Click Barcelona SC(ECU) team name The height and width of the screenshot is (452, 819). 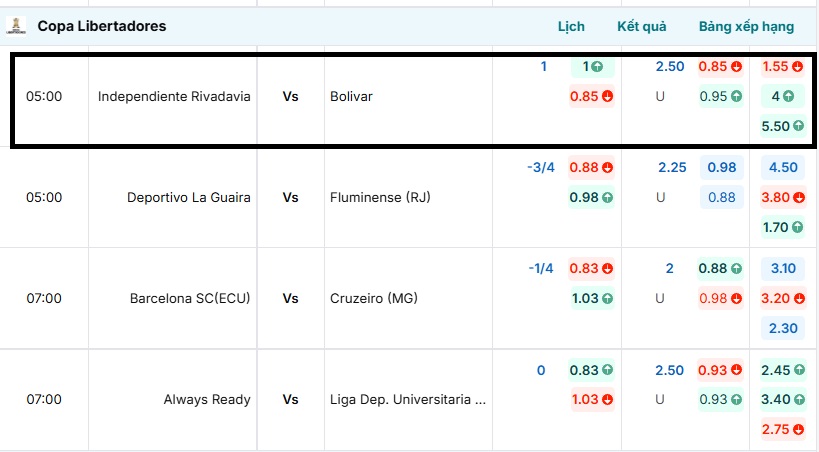point(190,298)
